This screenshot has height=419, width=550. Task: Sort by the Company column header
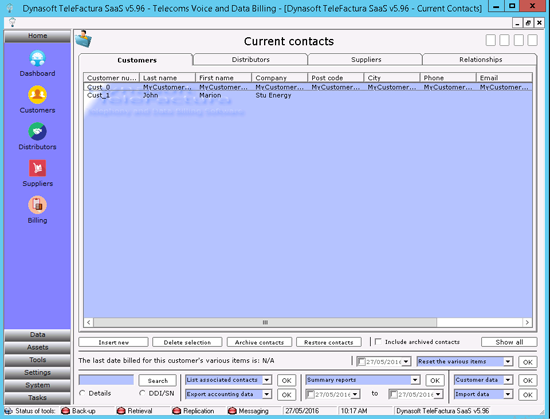(x=280, y=77)
